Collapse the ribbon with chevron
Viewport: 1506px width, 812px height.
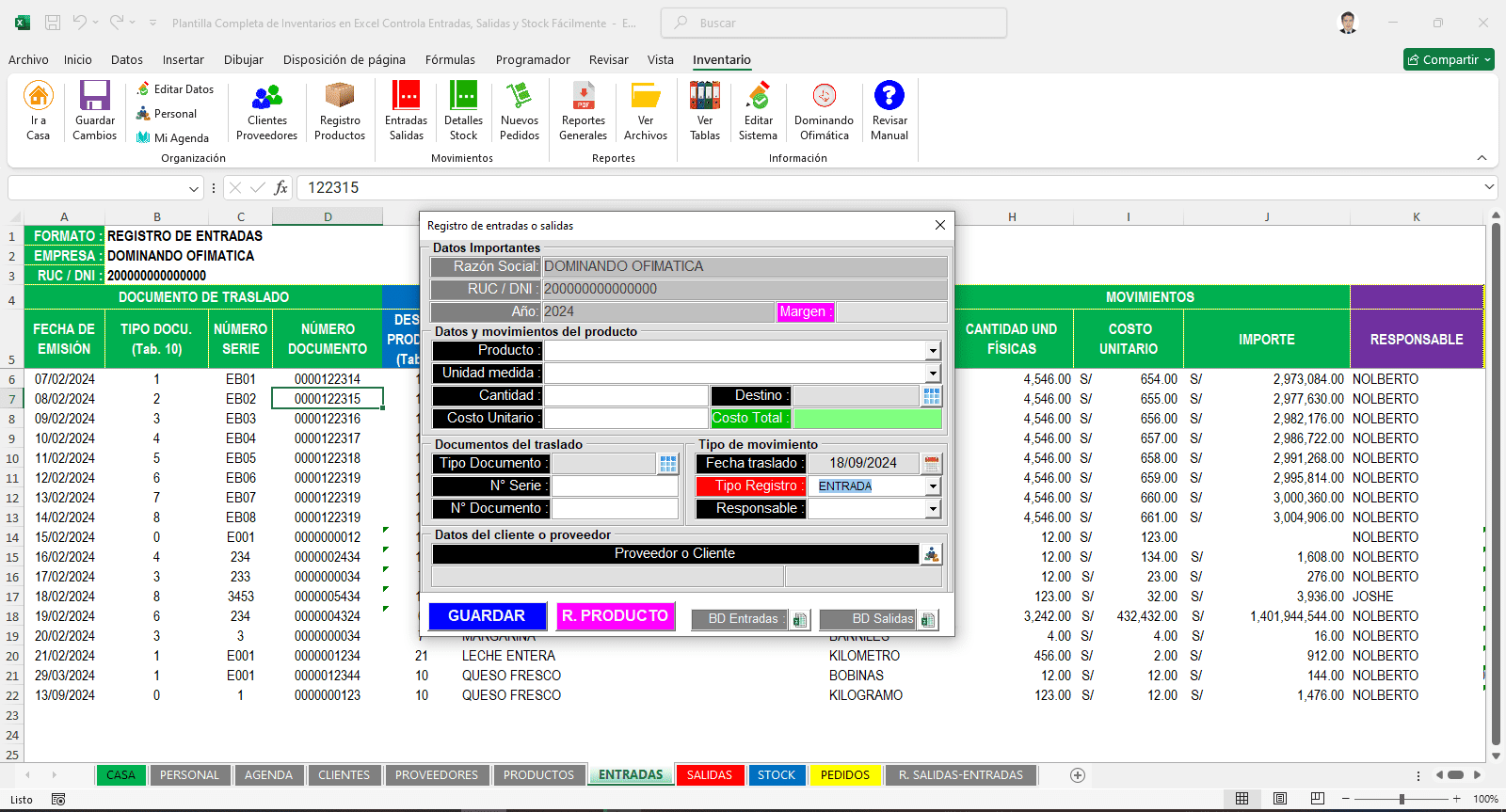(x=1482, y=158)
